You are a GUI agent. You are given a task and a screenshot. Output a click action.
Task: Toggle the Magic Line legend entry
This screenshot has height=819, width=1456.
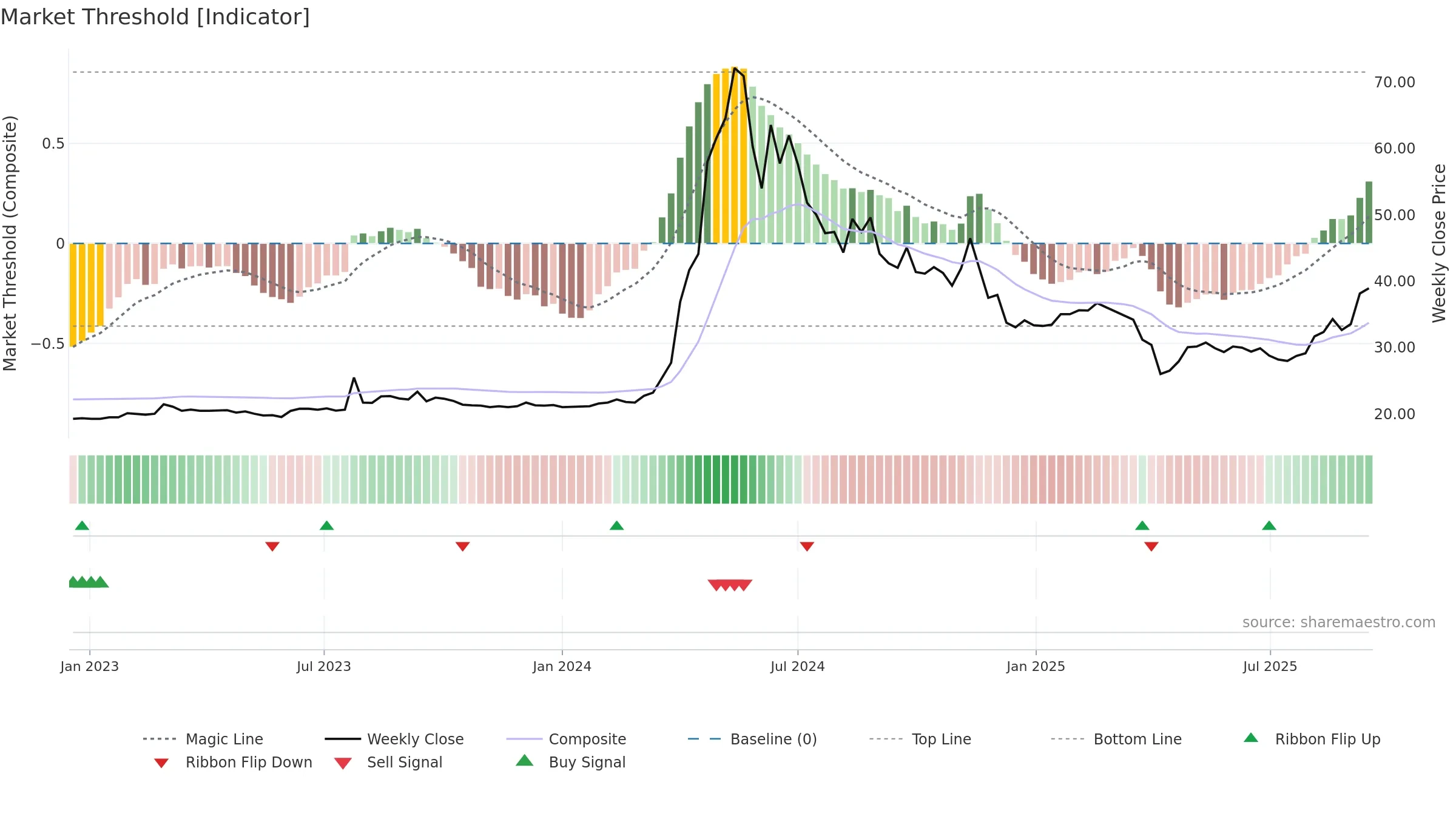point(203,739)
